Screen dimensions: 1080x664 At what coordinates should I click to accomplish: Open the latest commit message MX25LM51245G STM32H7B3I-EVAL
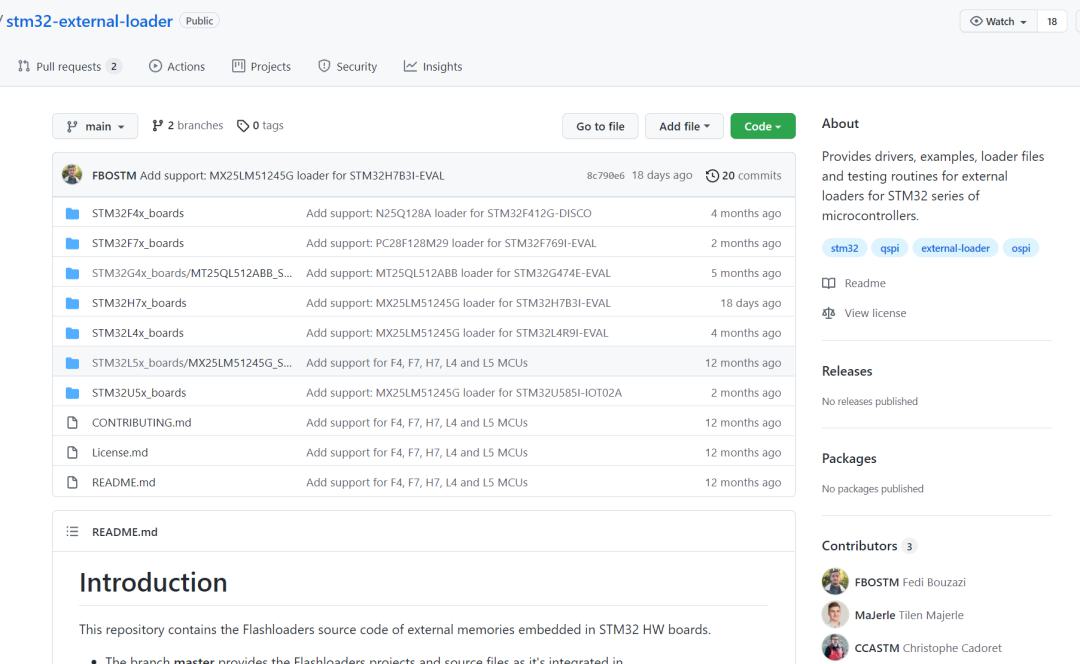[292, 176]
